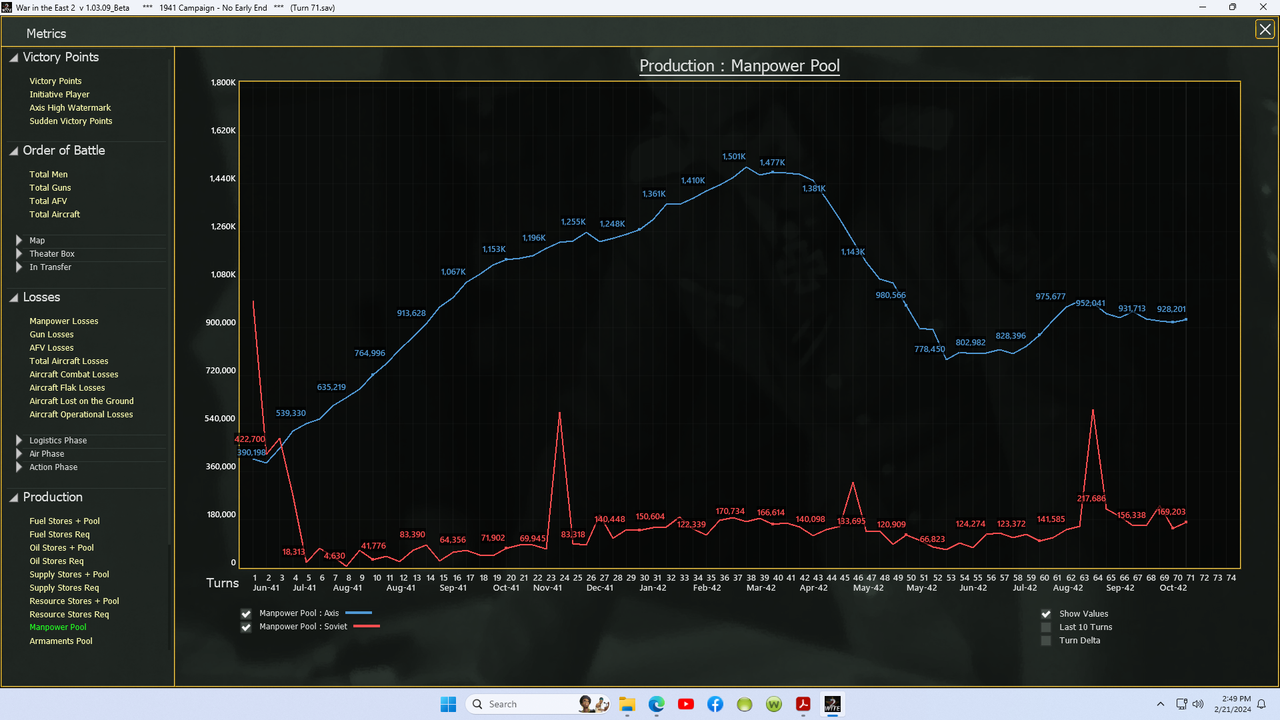Open the Initiative Player metric
Image resolution: width=1280 pixels, height=720 pixels.
[x=60, y=95]
